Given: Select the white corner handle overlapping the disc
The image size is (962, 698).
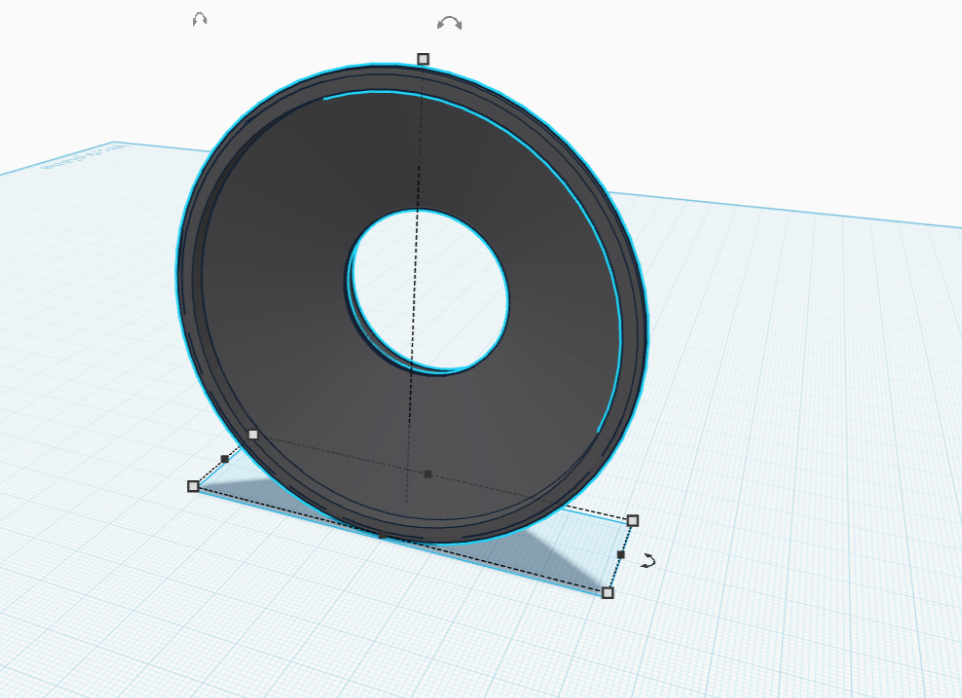Looking at the screenshot, I should (x=253, y=434).
